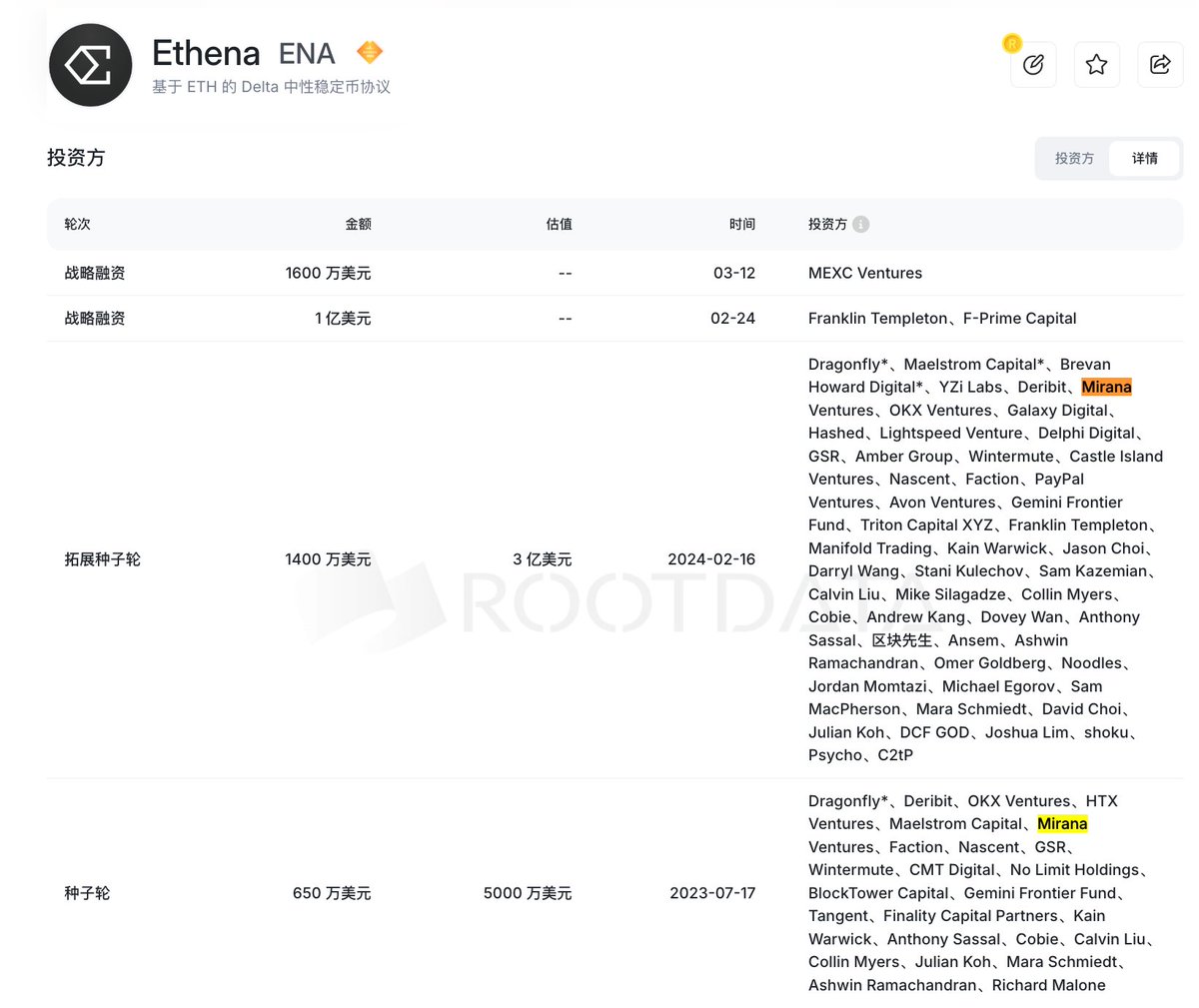Open Richard Malone investor link
The height and width of the screenshot is (1008, 1199).
1049,985
